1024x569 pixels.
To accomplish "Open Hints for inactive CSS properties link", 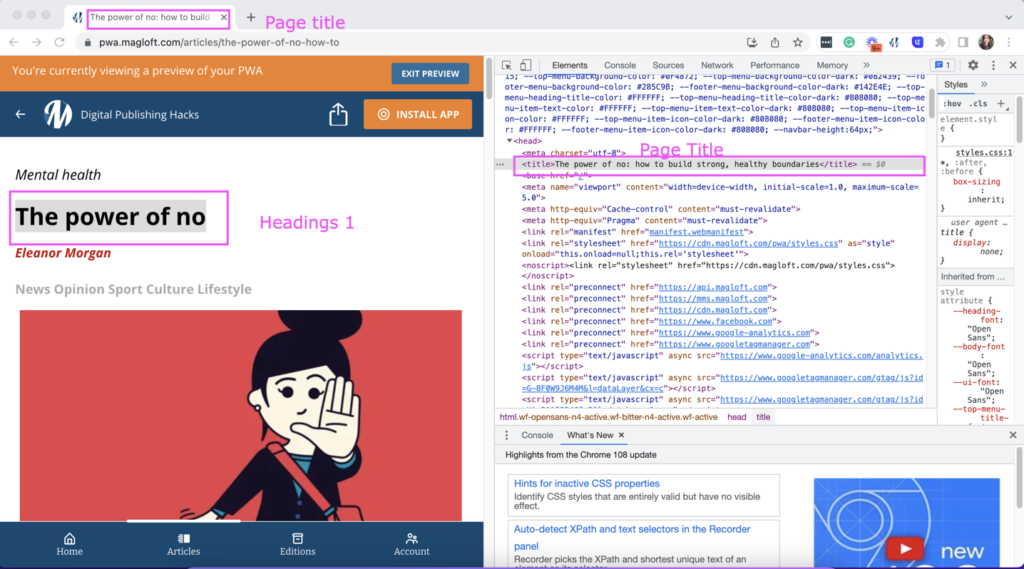I will [586, 483].
